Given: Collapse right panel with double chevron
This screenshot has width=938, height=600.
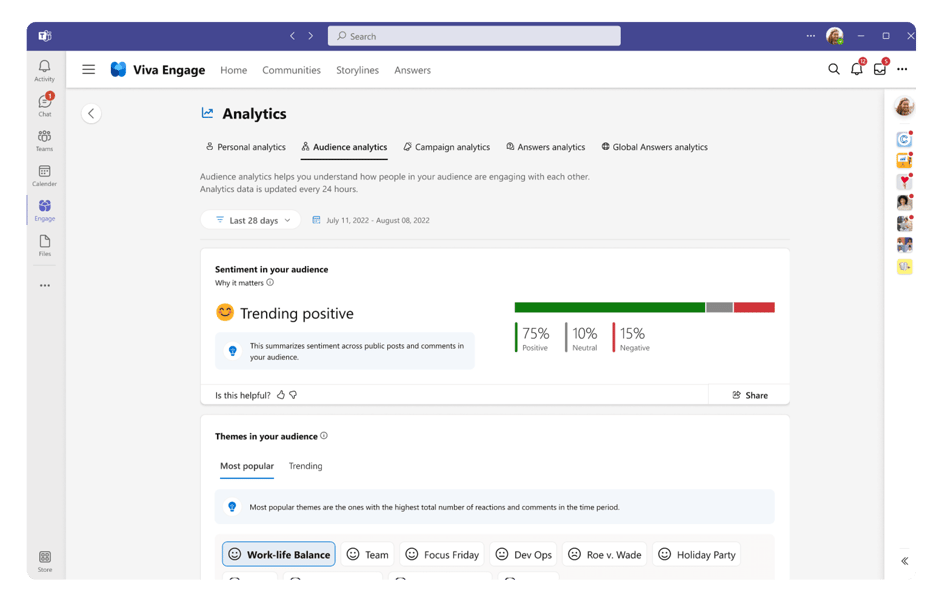Looking at the screenshot, I should click(904, 561).
